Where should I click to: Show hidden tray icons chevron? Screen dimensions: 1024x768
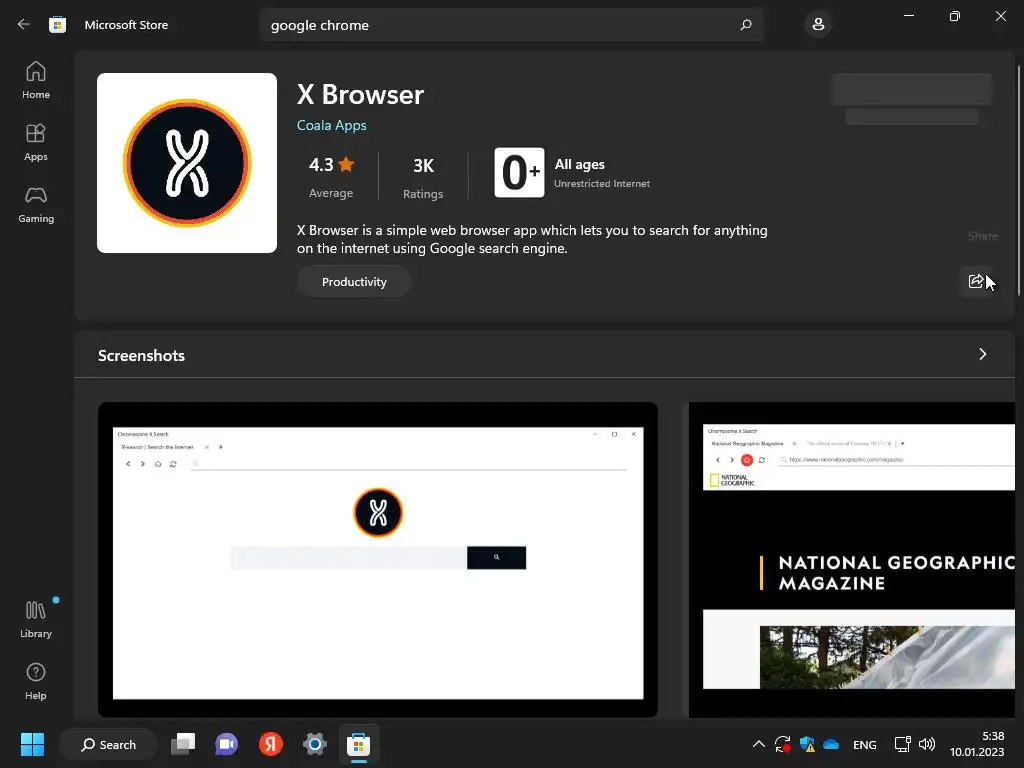coord(758,744)
